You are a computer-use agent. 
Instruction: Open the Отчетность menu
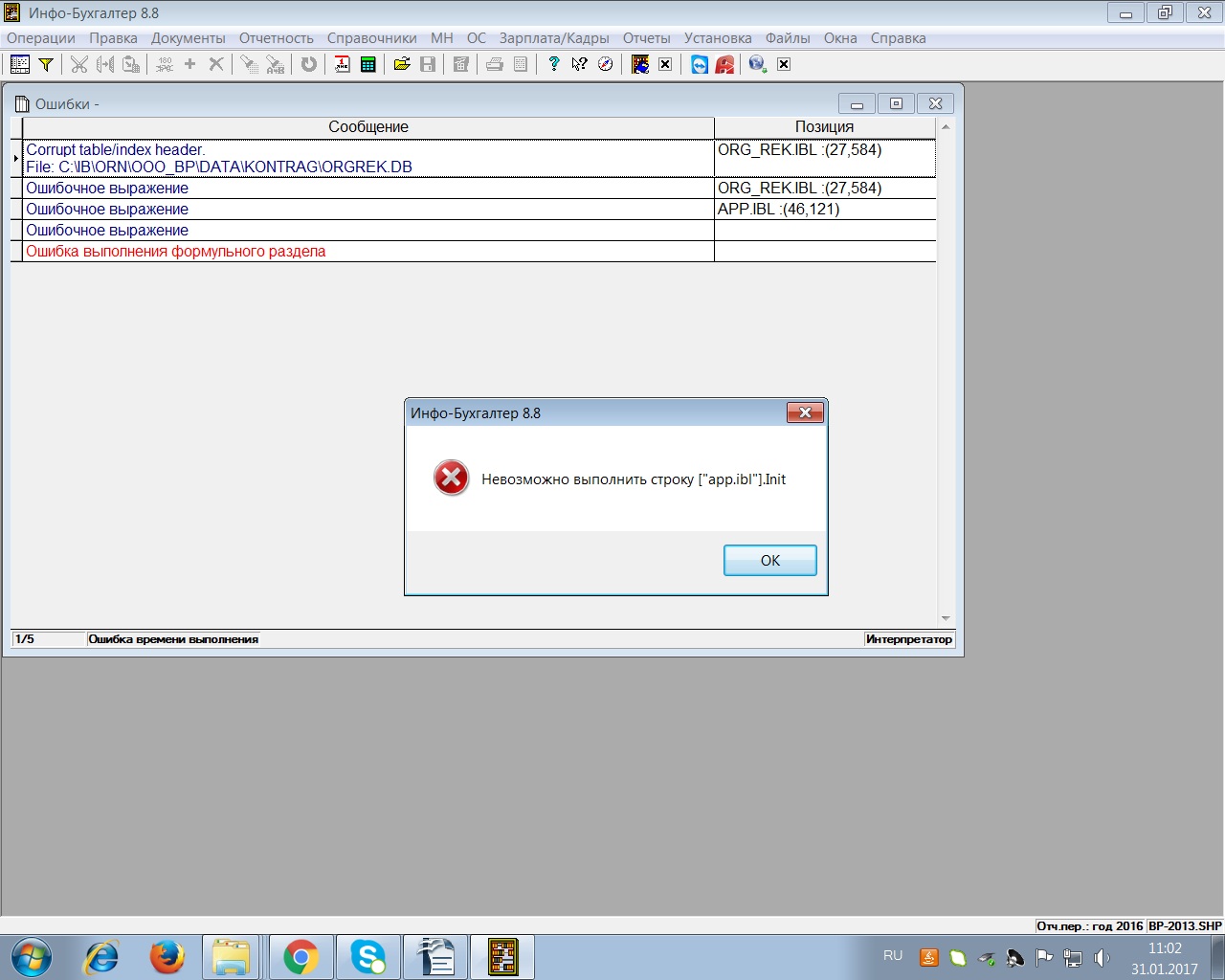click(277, 38)
